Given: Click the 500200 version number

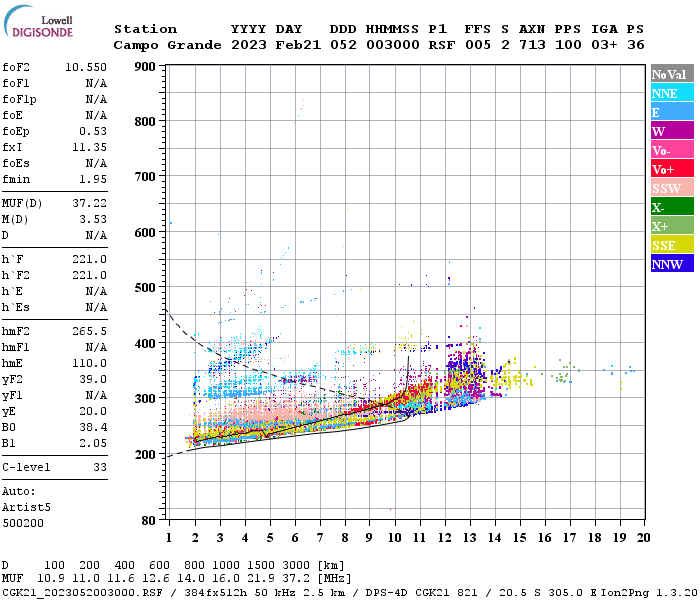Looking at the screenshot, I should pyautogui.click(x=23, y=523).
